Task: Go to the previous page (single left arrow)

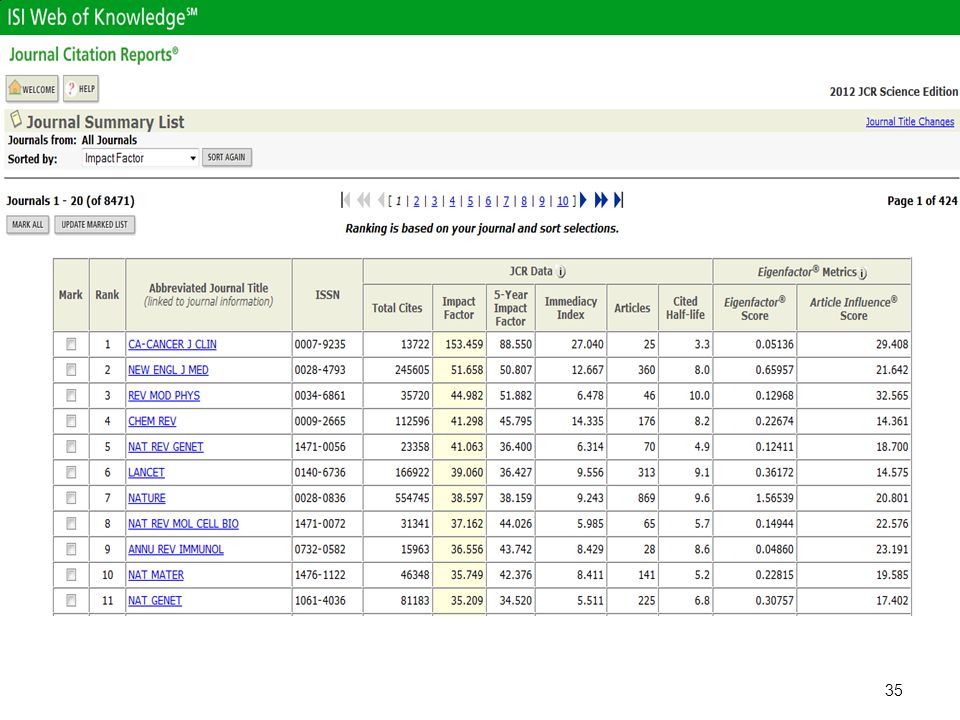Action: pos(381,200)
